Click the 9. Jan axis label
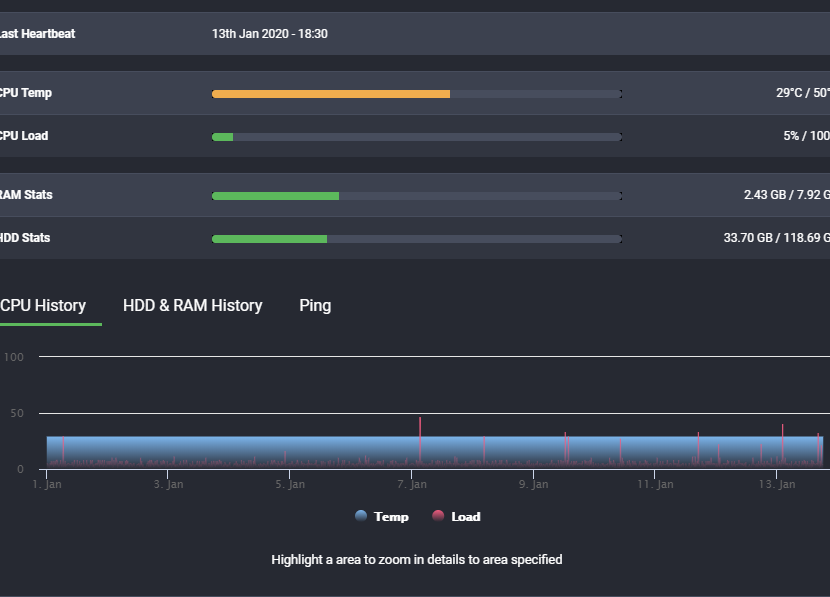This screenshot has width=830, height=597. pos(534,484)
